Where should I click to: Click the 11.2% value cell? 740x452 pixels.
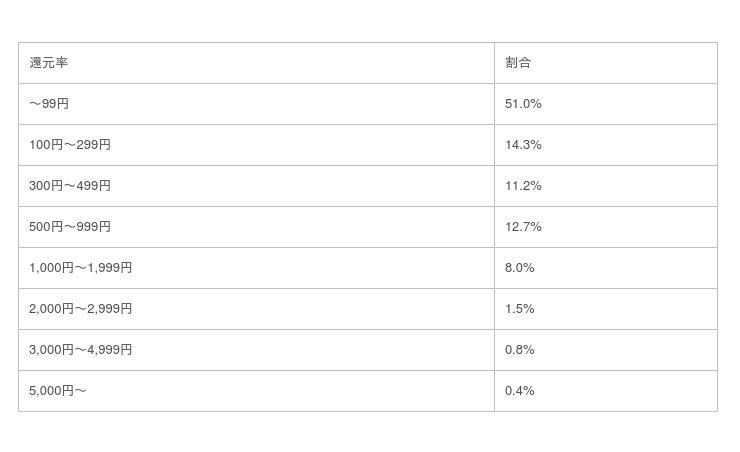[606, 186]
